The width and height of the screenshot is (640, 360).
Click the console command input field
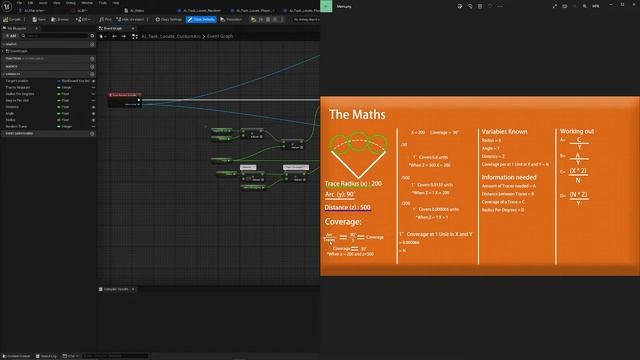click(x=116, y=356)
